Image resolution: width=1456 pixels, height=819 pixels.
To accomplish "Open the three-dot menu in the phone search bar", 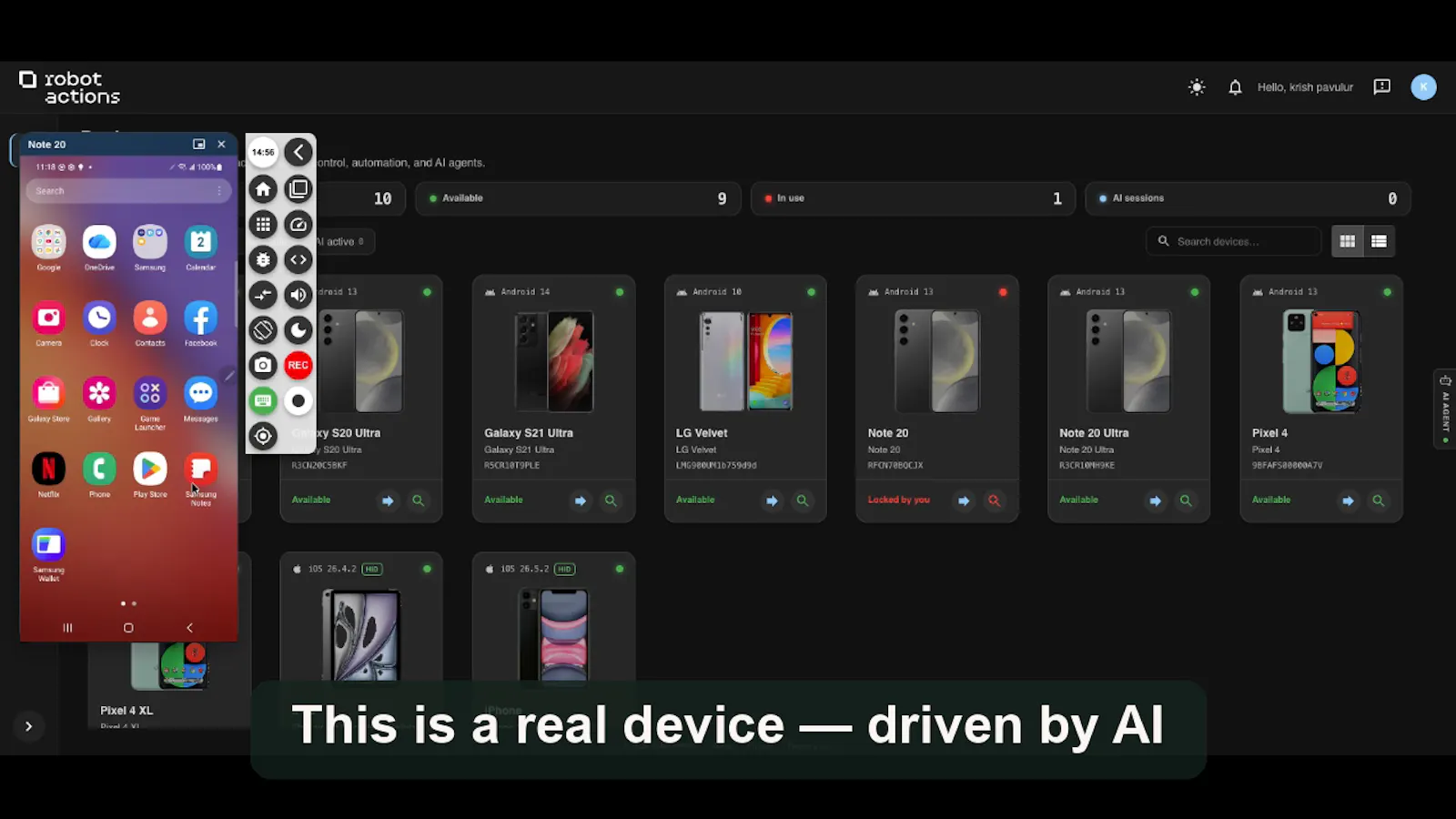I will 219,191.
